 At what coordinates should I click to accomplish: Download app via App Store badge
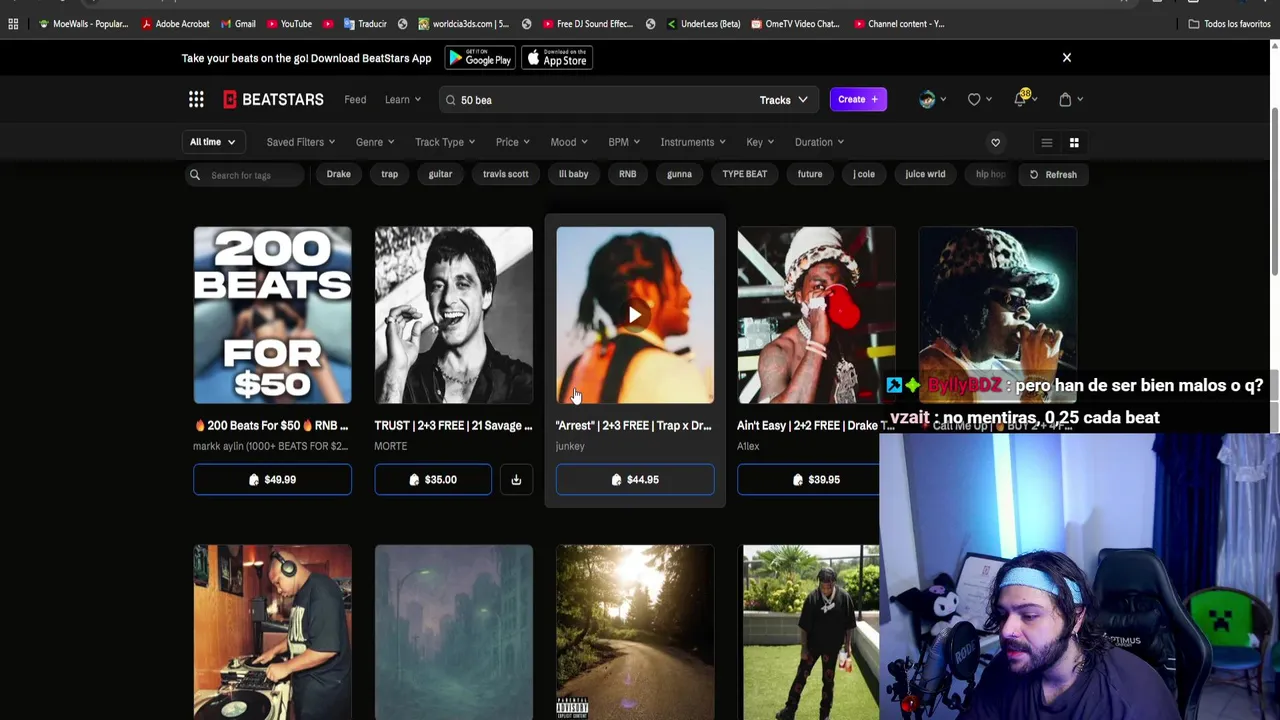(557, 58)
